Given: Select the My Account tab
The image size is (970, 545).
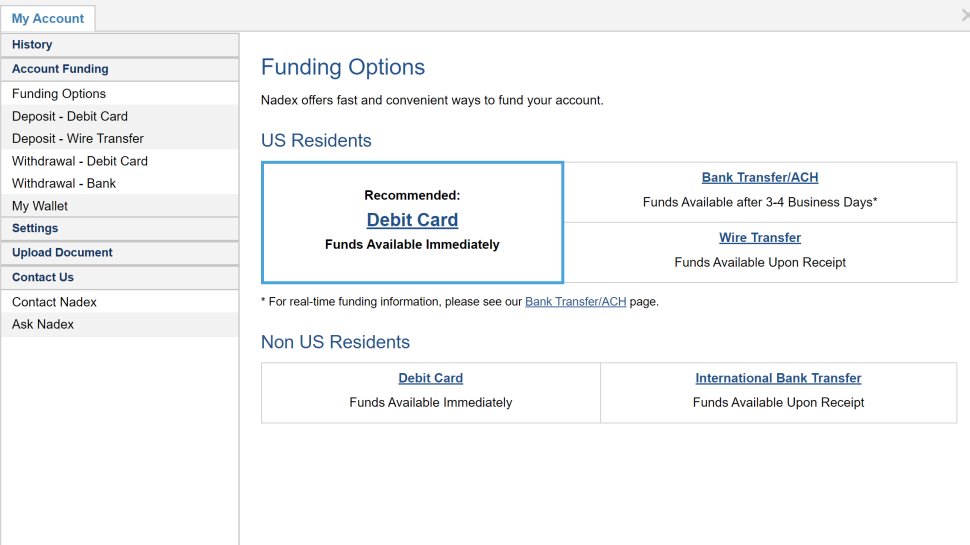Looking at the screenshot, I should [x=48, y=18].
